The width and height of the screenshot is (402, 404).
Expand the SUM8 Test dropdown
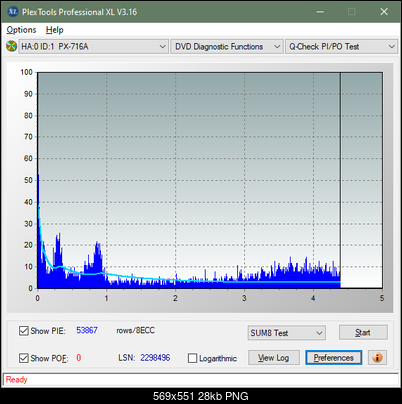tap(287, 333)
